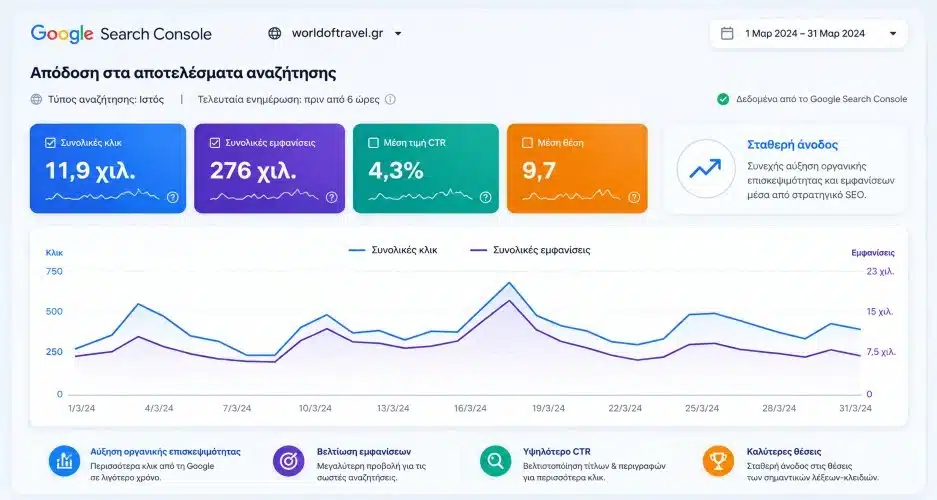Click the calendar icon in date picker
Viewport: 937px width, 500px height.
(727, 33)
